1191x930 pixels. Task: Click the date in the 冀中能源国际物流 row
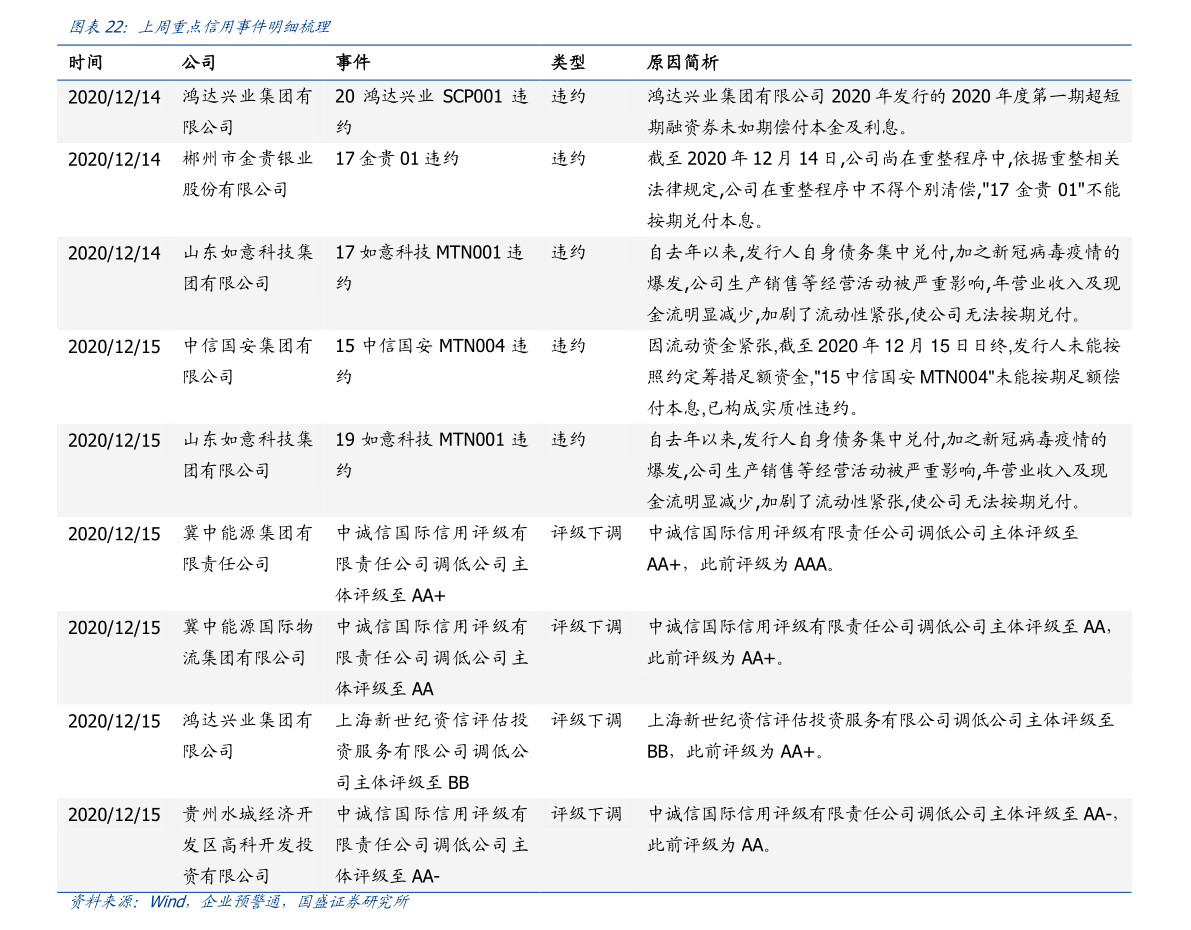click(x=114, y=628)
